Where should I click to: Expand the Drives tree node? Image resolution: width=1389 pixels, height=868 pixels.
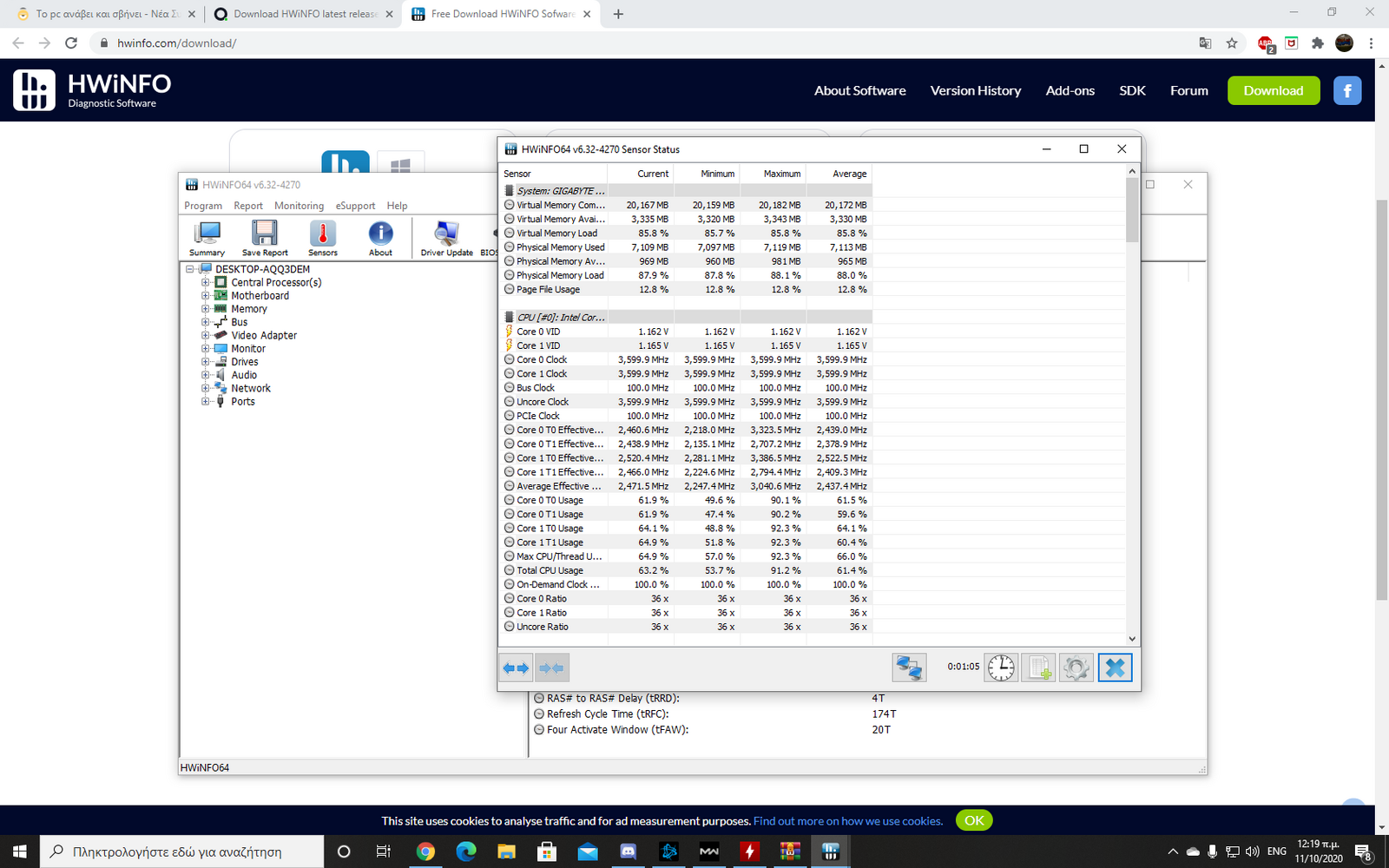206,361
